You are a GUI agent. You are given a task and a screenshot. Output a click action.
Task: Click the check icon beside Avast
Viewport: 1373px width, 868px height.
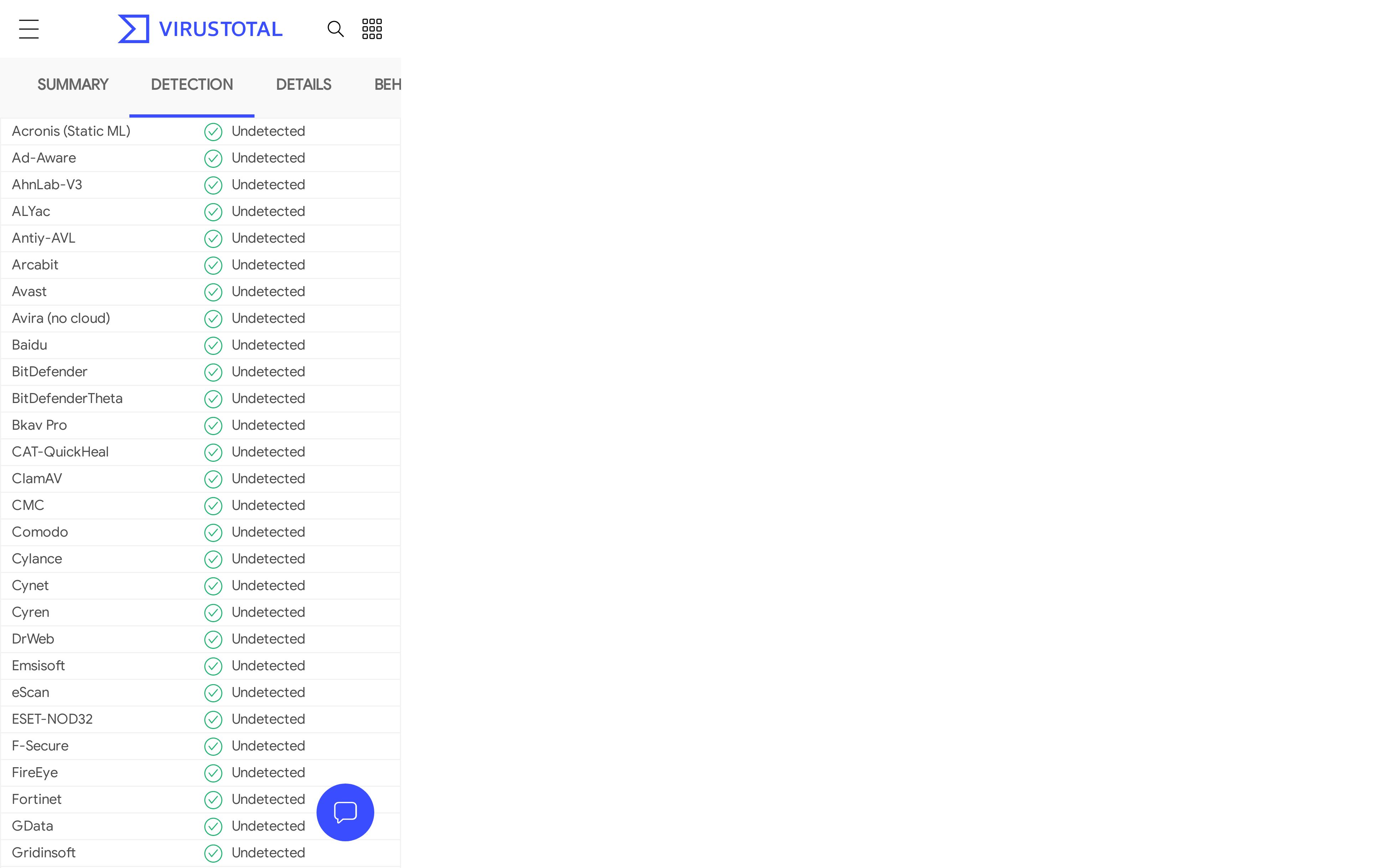pyautogui.click(x=213, y=293)
